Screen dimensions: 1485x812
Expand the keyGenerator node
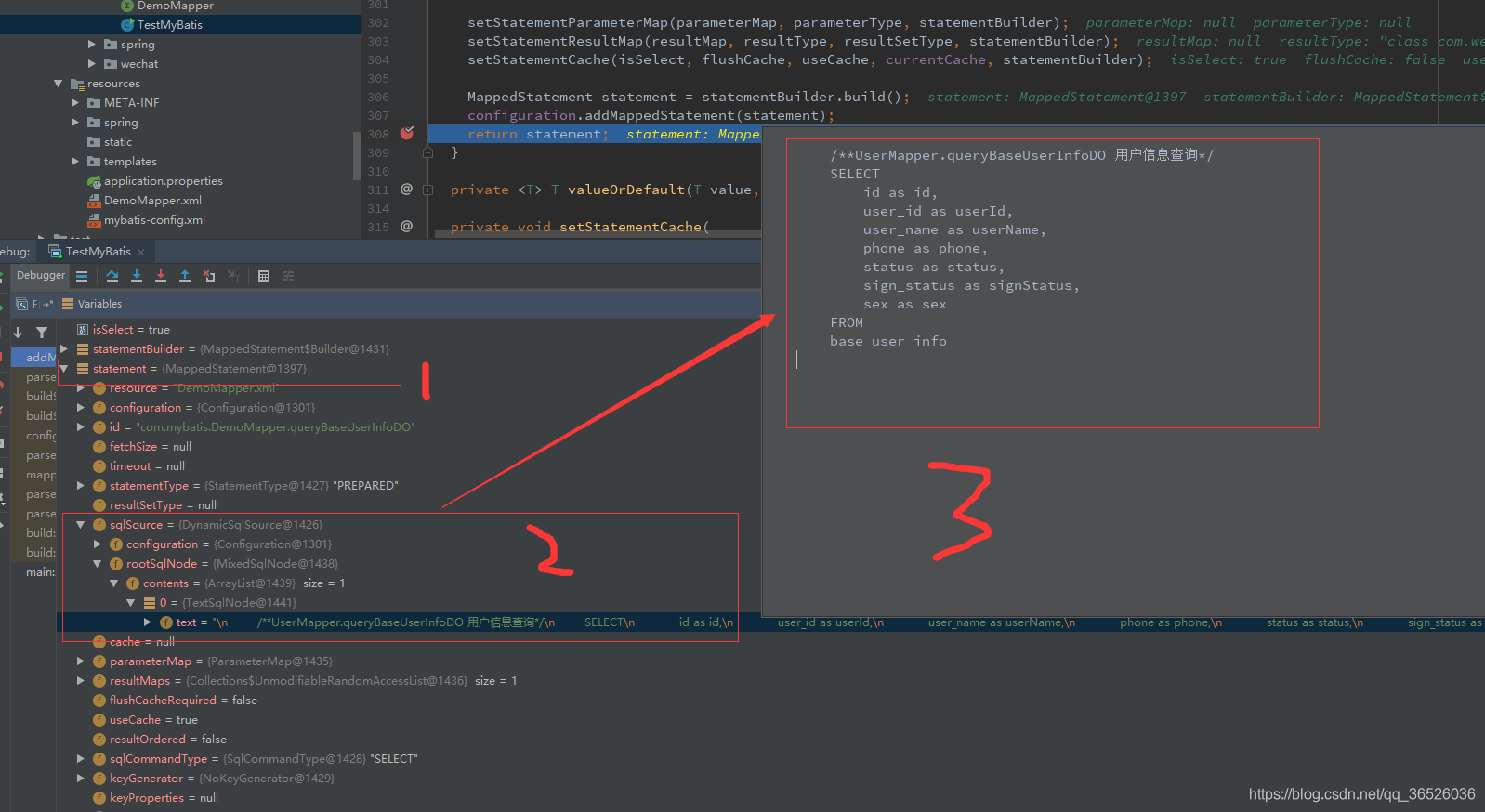coord(81,779)
